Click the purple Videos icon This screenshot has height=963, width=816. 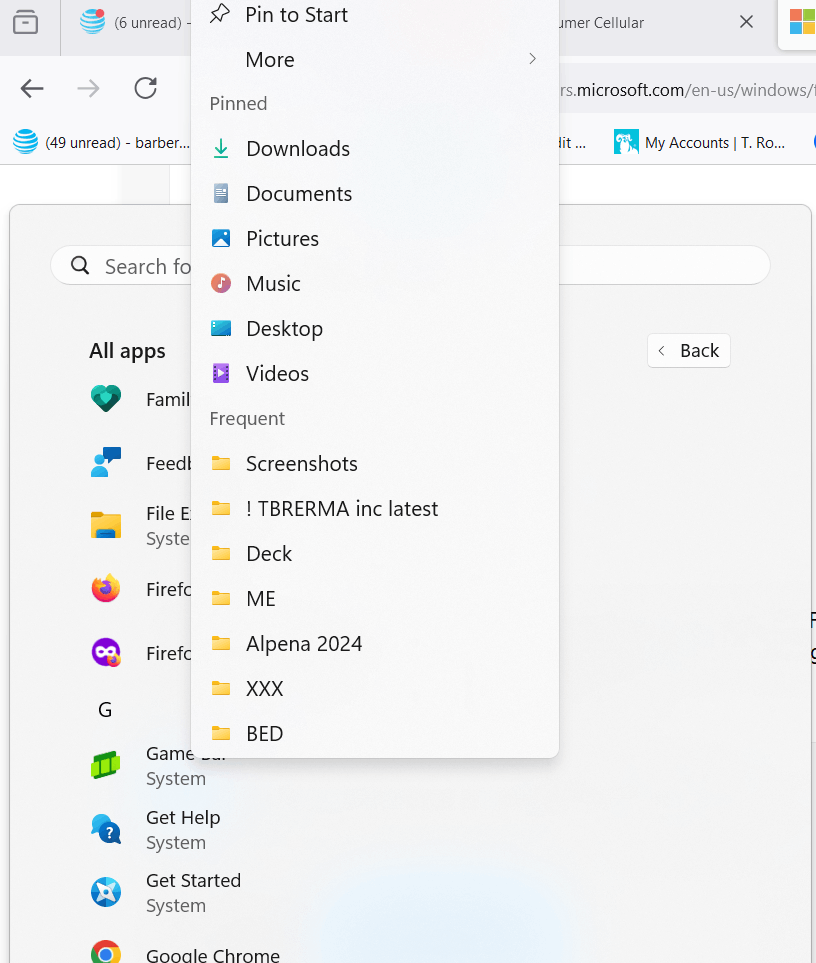(221, 373)
